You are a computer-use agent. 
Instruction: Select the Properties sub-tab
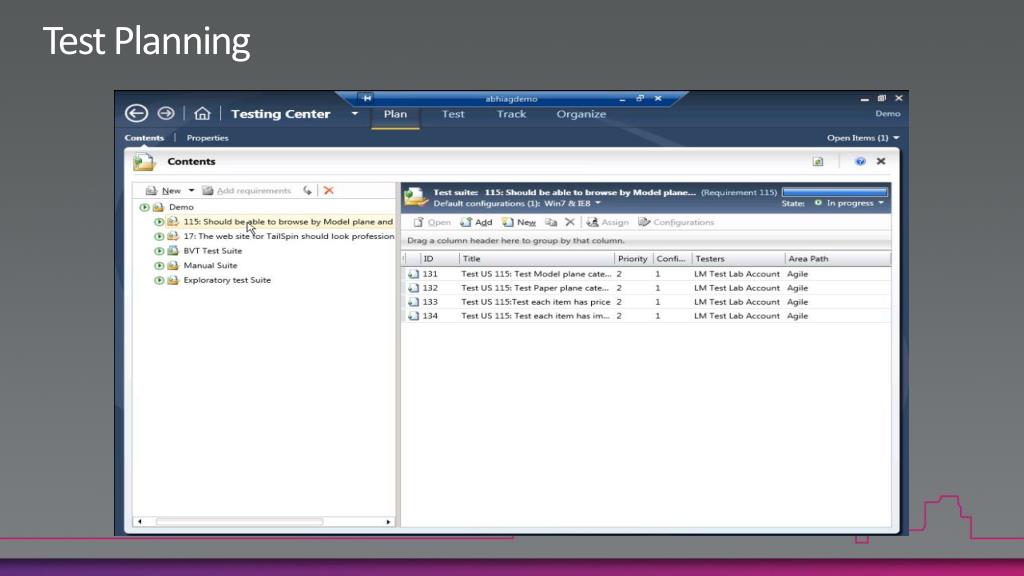point(208,138)
